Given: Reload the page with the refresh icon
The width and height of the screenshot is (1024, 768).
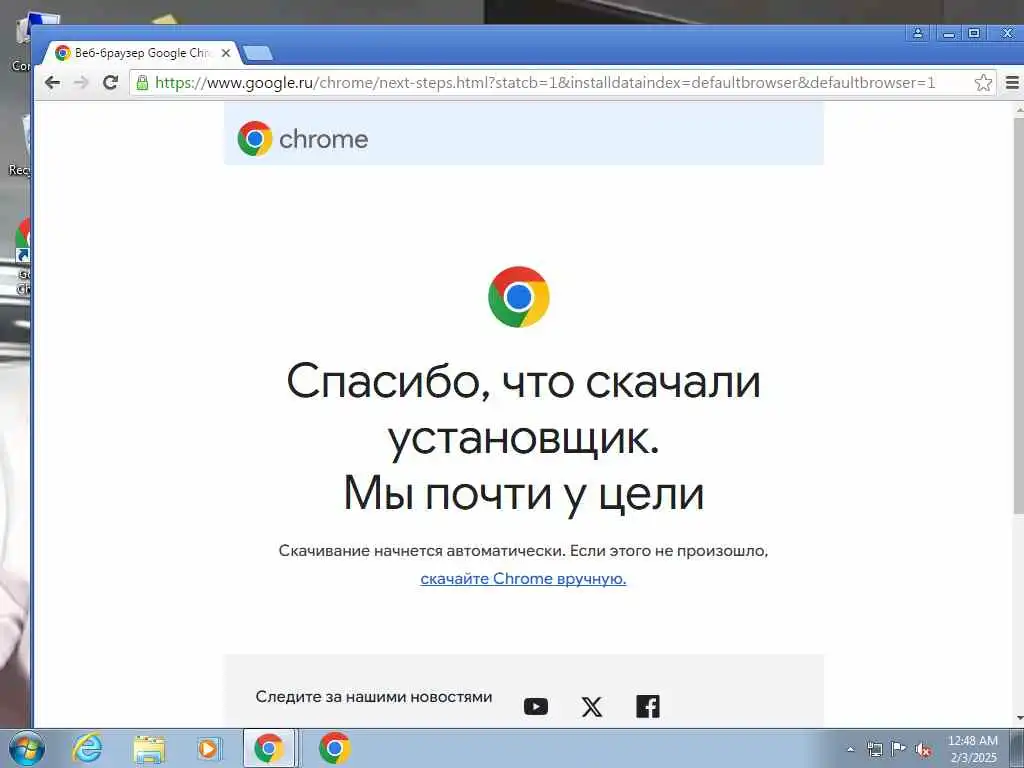Looking at the screenshot, I should [x=110, y=82].
